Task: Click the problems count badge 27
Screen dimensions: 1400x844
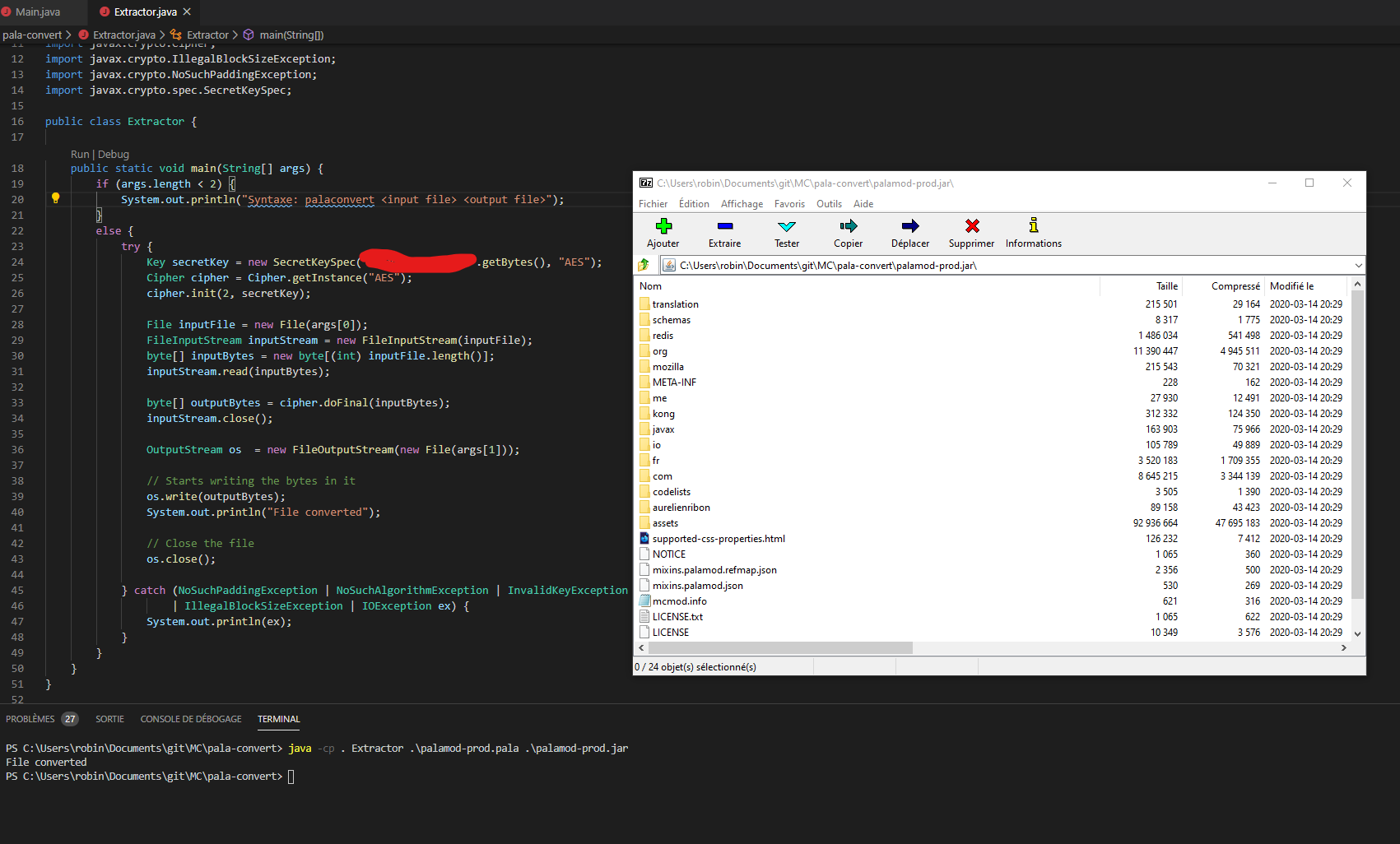Action: (70, 719)
